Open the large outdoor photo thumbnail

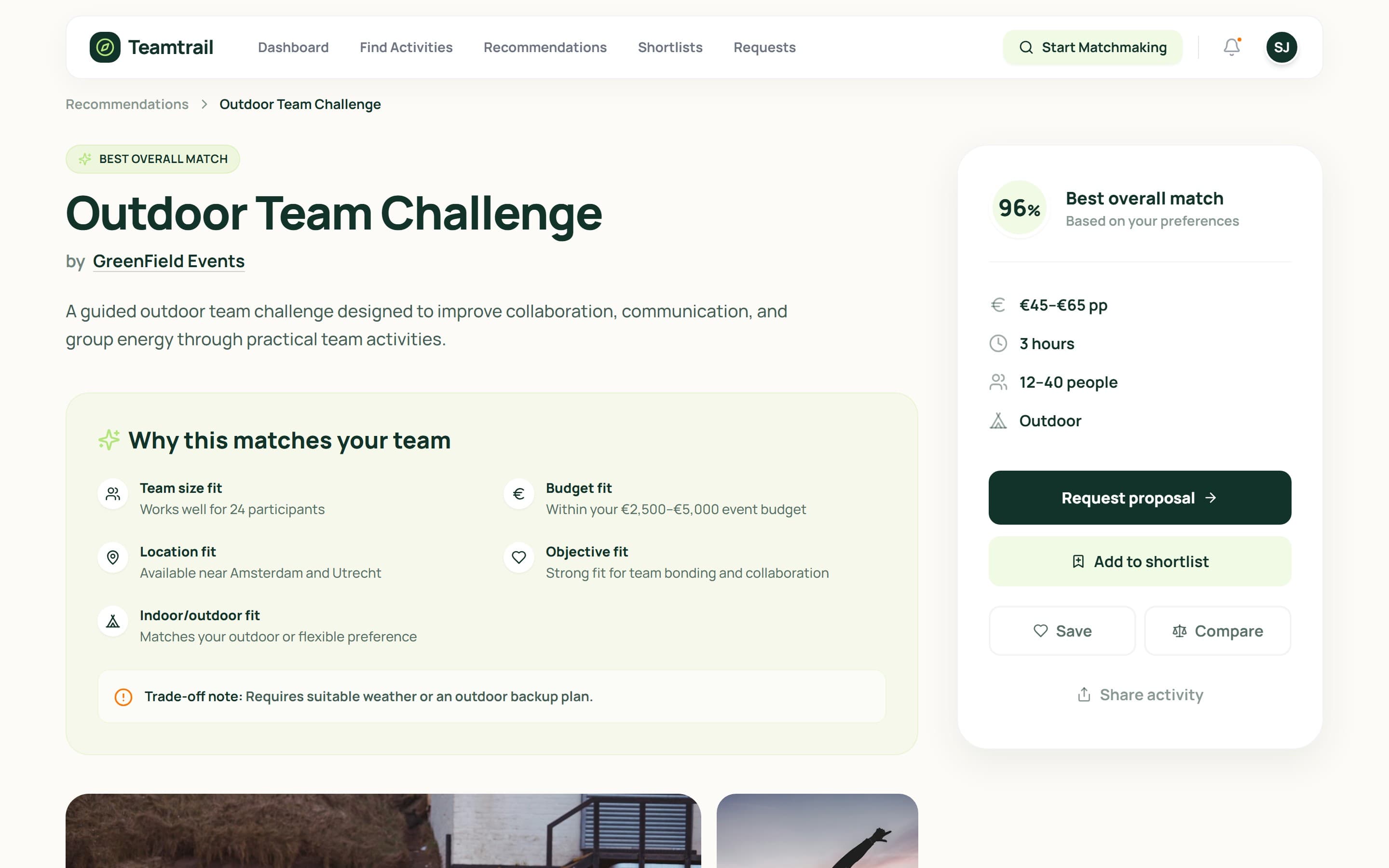pyautogui.click(x=383, y=831)
